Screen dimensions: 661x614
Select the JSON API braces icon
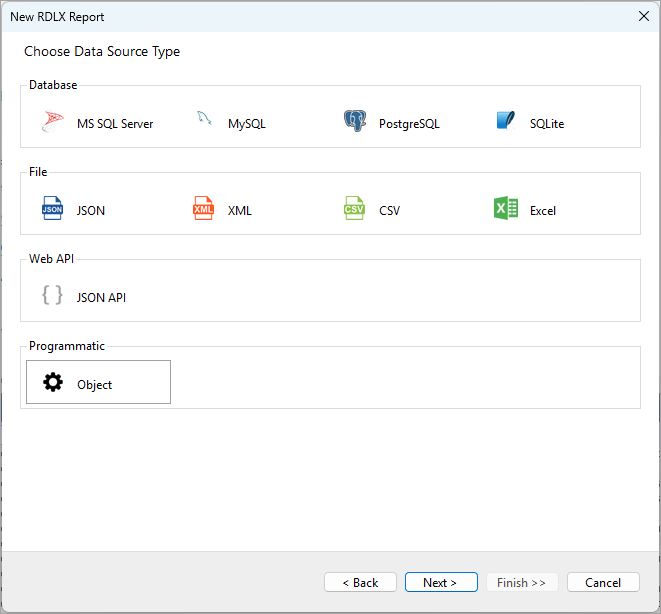[52, 295]
